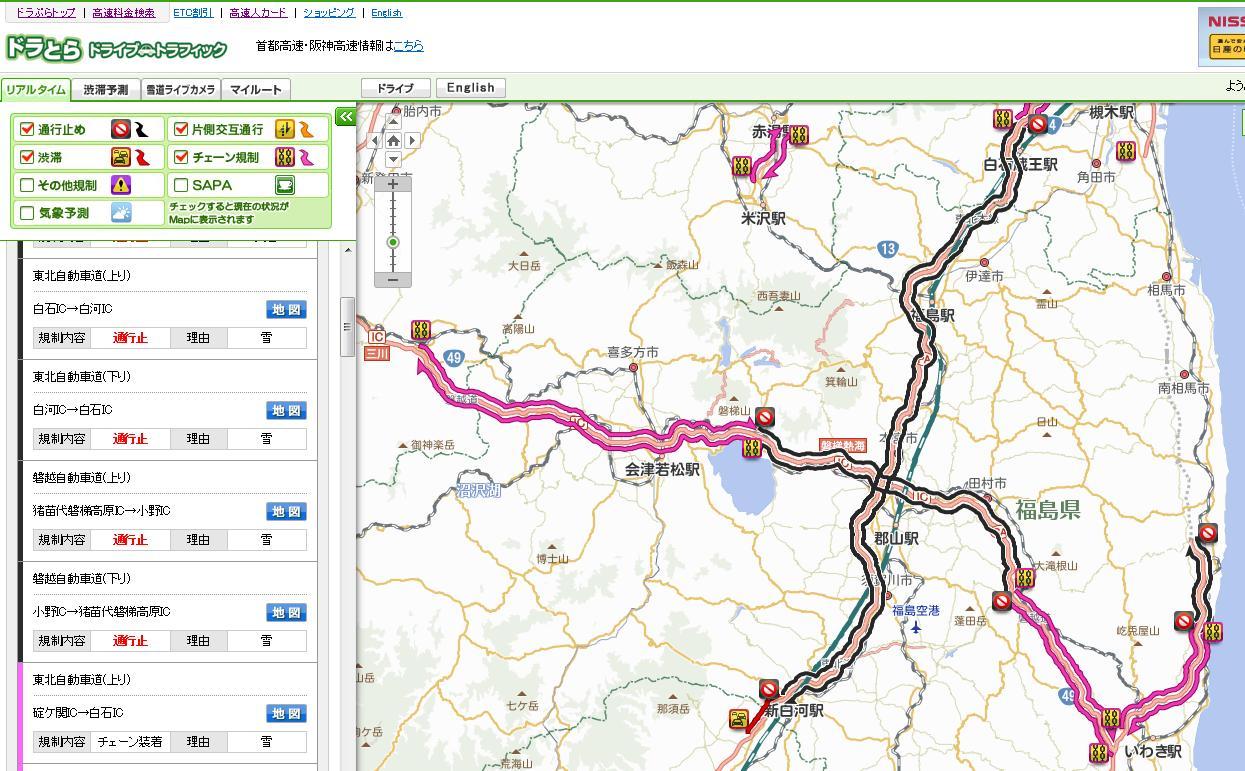This screenshot has width=1245, height=771.
Task: Select the ドライブ tab above map
Action: point(395,88)
